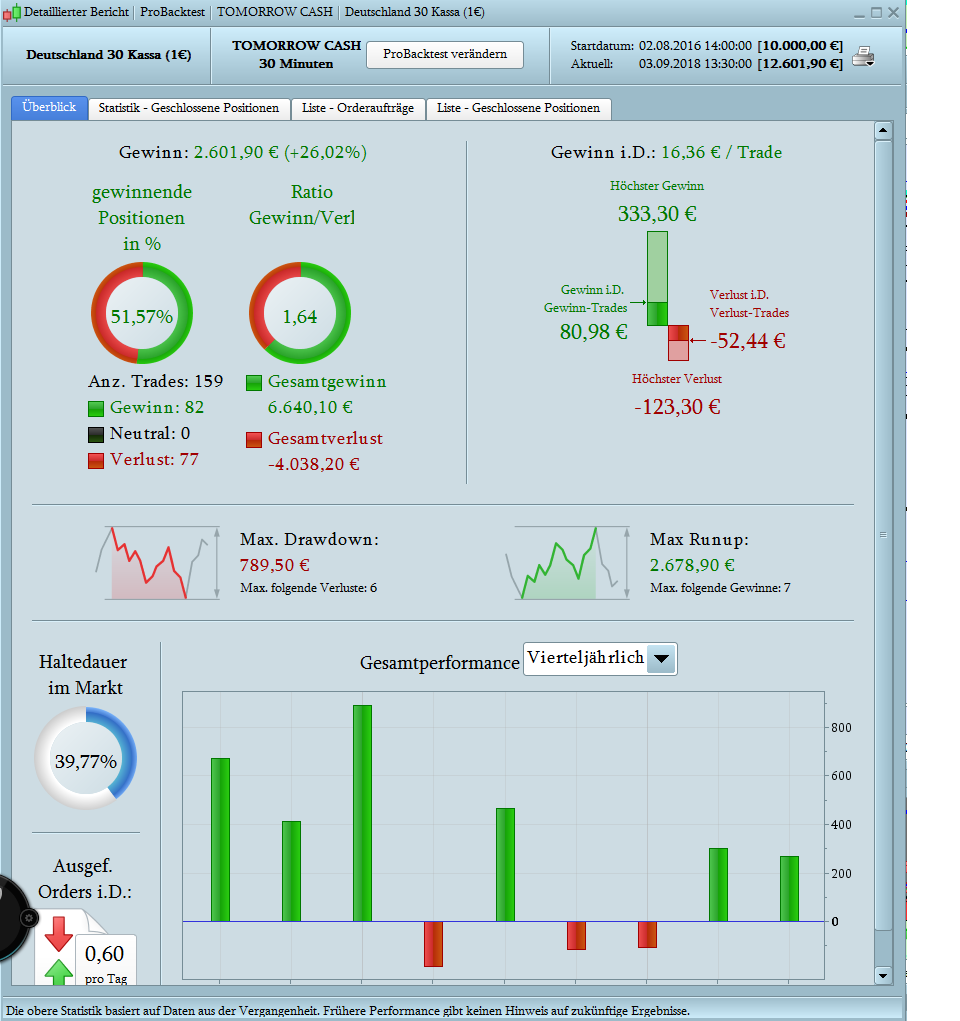
Task: Click the Max Drawdown chart thumbnail
Action: click(158, 563)
